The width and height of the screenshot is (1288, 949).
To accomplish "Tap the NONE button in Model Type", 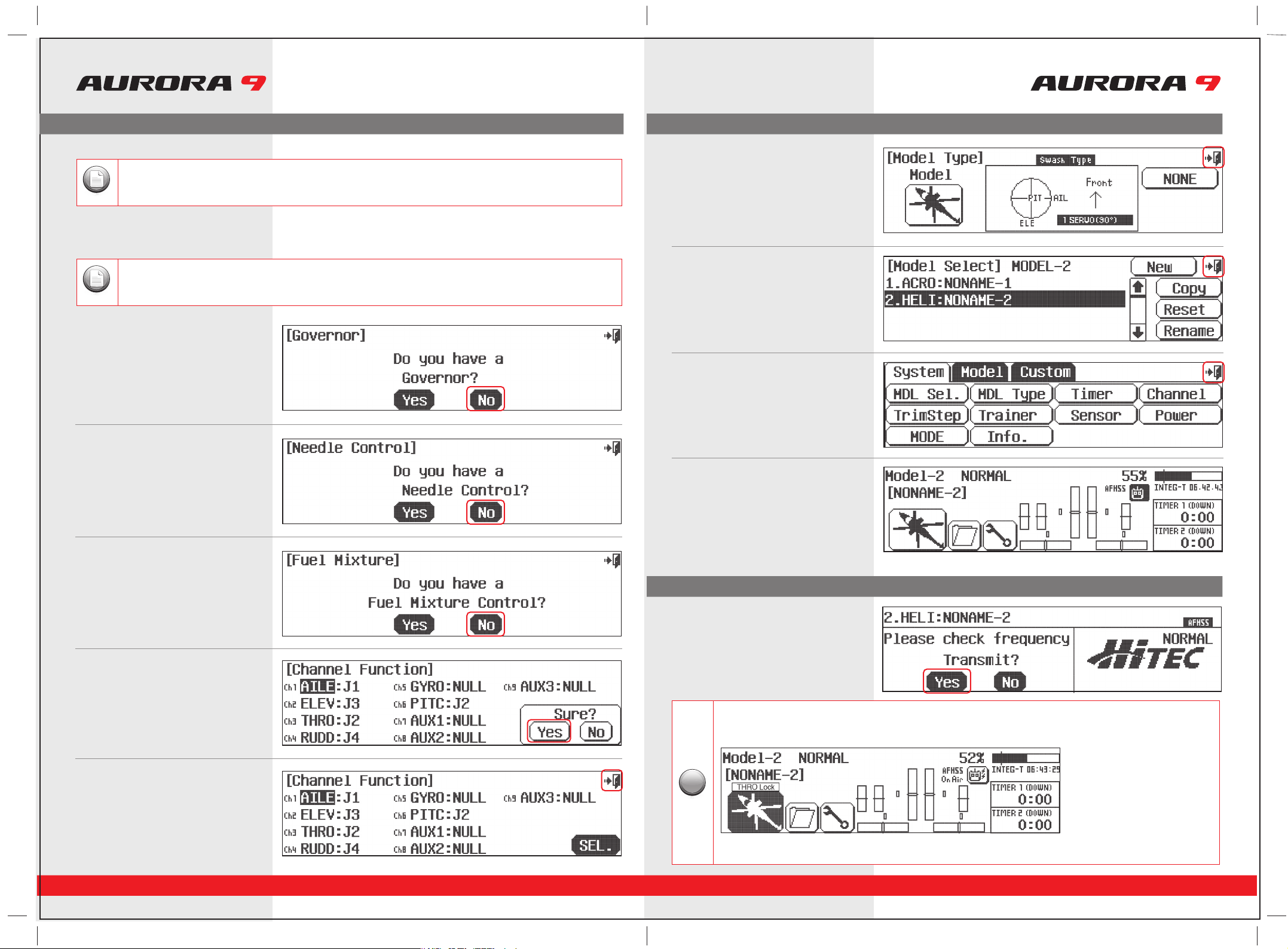I will tap(1180, 179).
